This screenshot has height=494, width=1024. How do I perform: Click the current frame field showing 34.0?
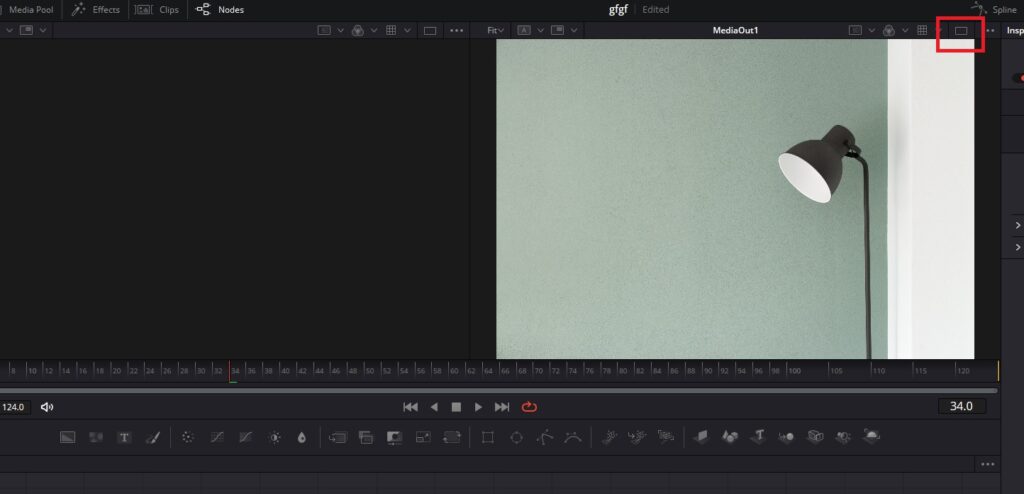coord(961,406)
